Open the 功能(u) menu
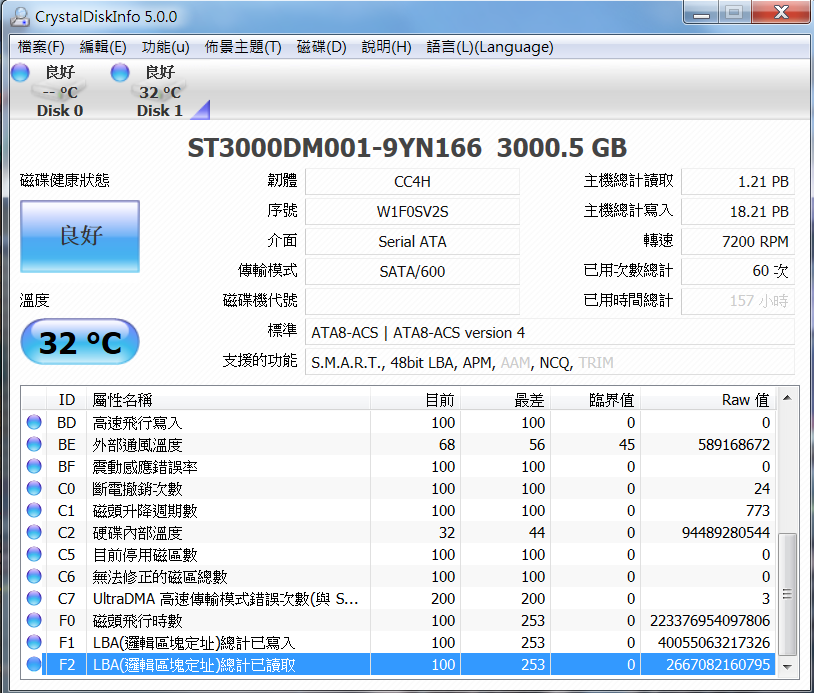This screenshot has width=814, height=693. (x=165, y=47)
